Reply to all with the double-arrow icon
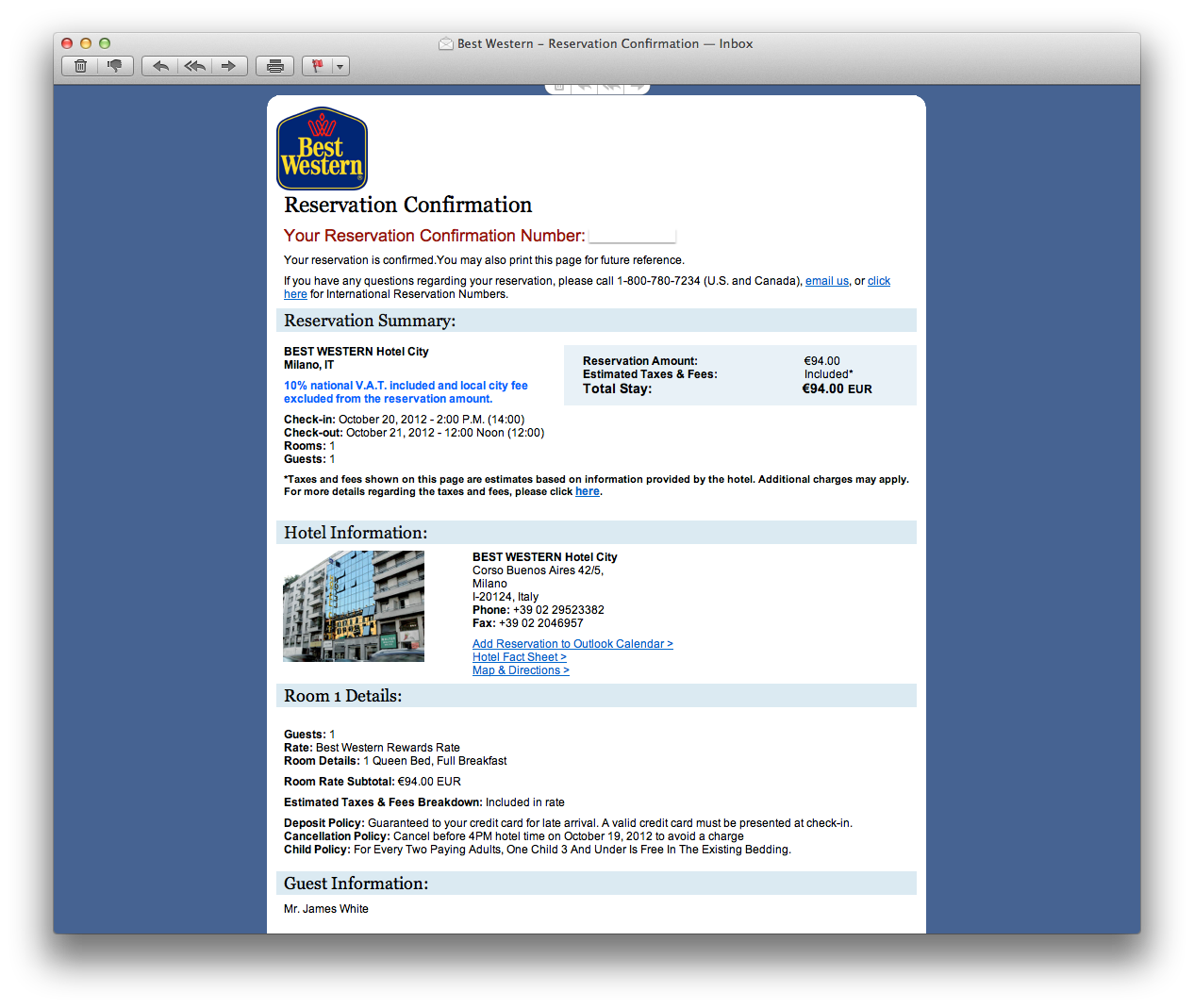Viewport: 1194px width, 1008px height. point(195,66)
